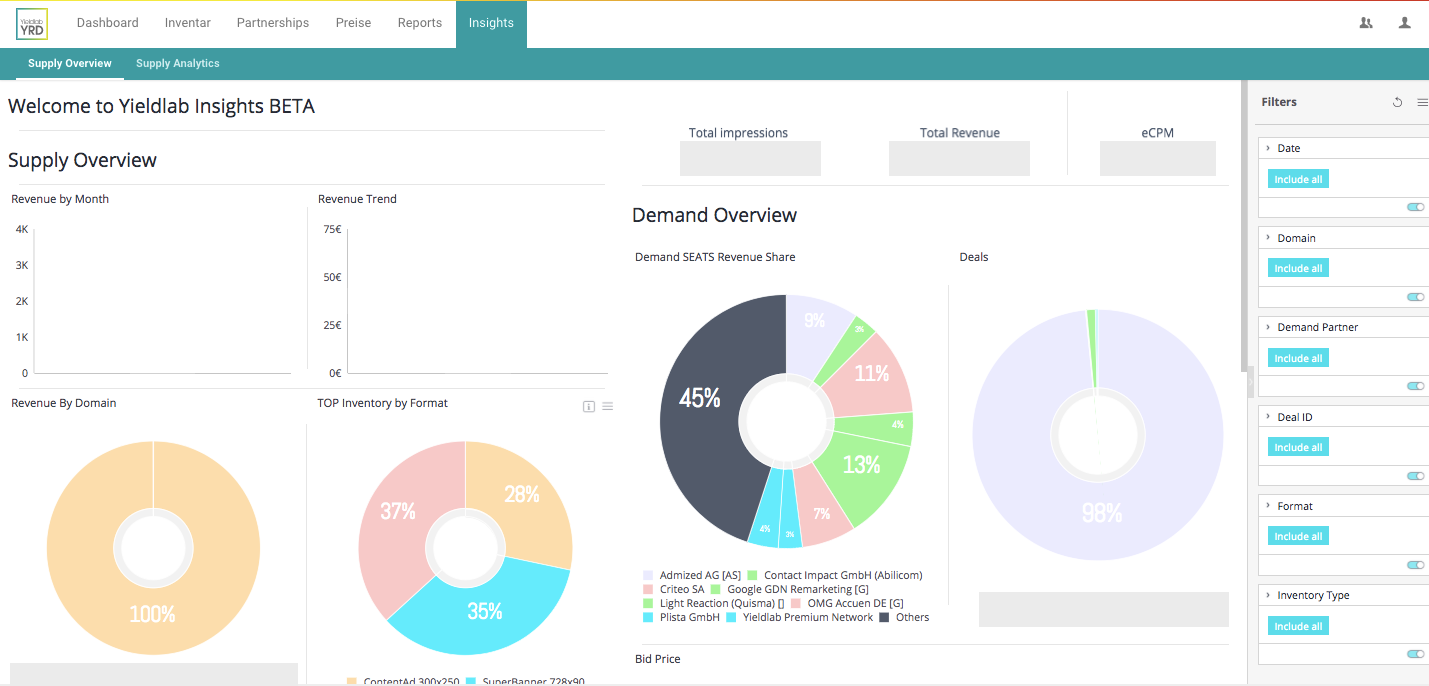
Task: Toggle the Deal ID filter switch
Action: pyautogui.click(x=1415, y=476)
